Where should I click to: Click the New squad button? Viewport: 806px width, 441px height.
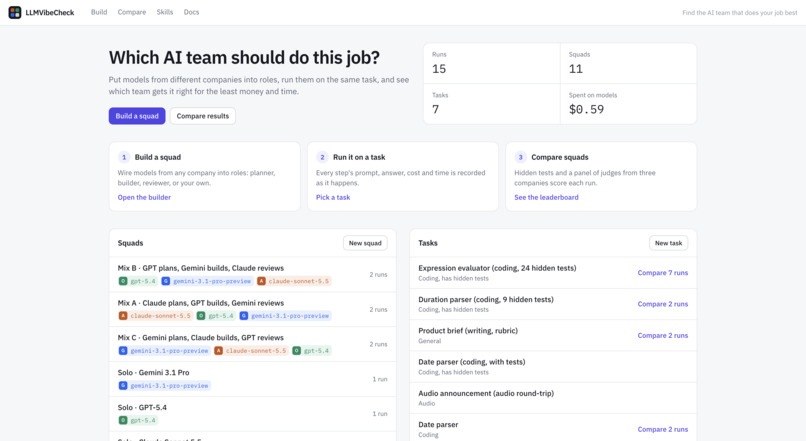365,243
